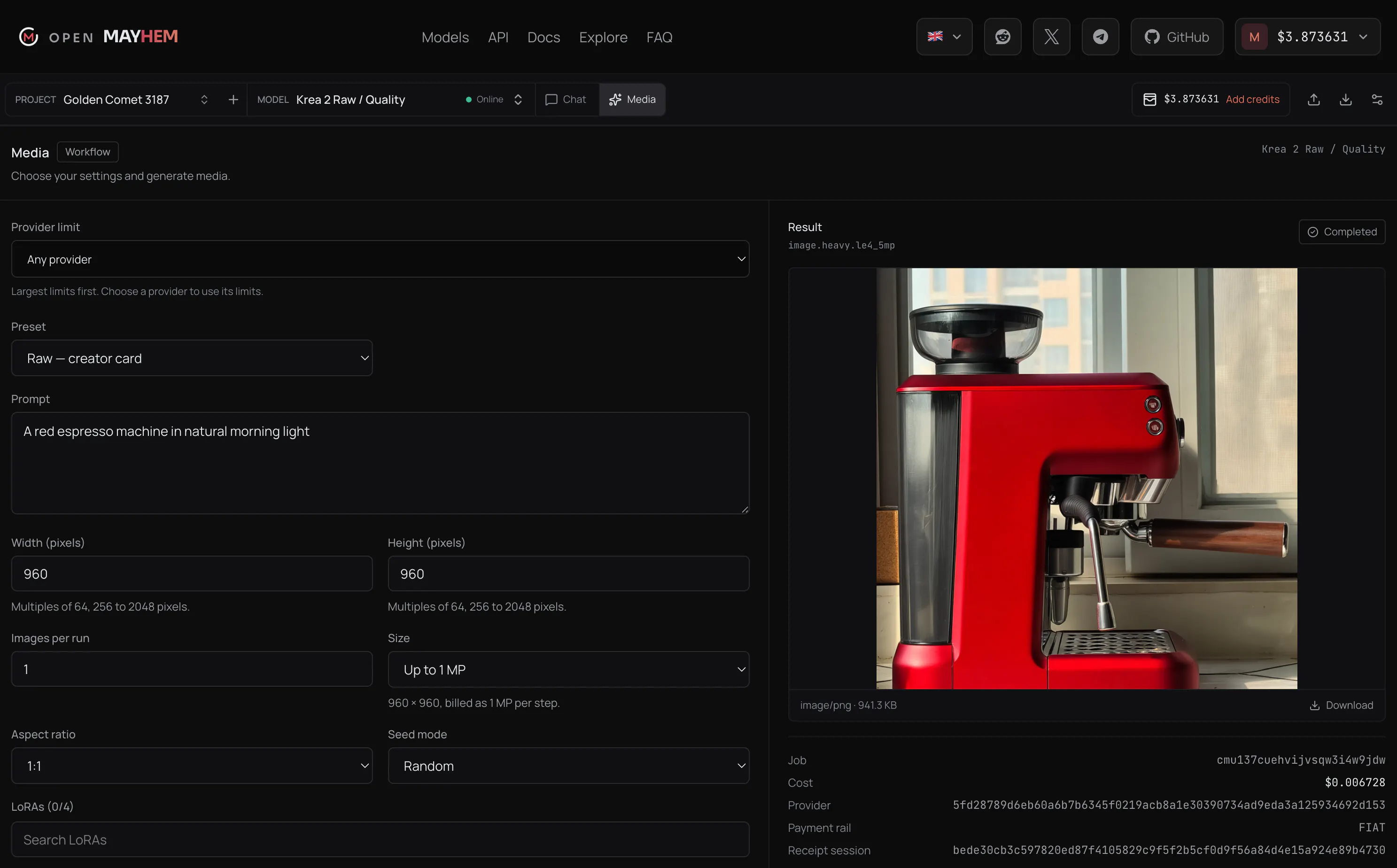Open the Docs nav item
This screenshot has width=1397, height=868.
[x=543, y=37]
